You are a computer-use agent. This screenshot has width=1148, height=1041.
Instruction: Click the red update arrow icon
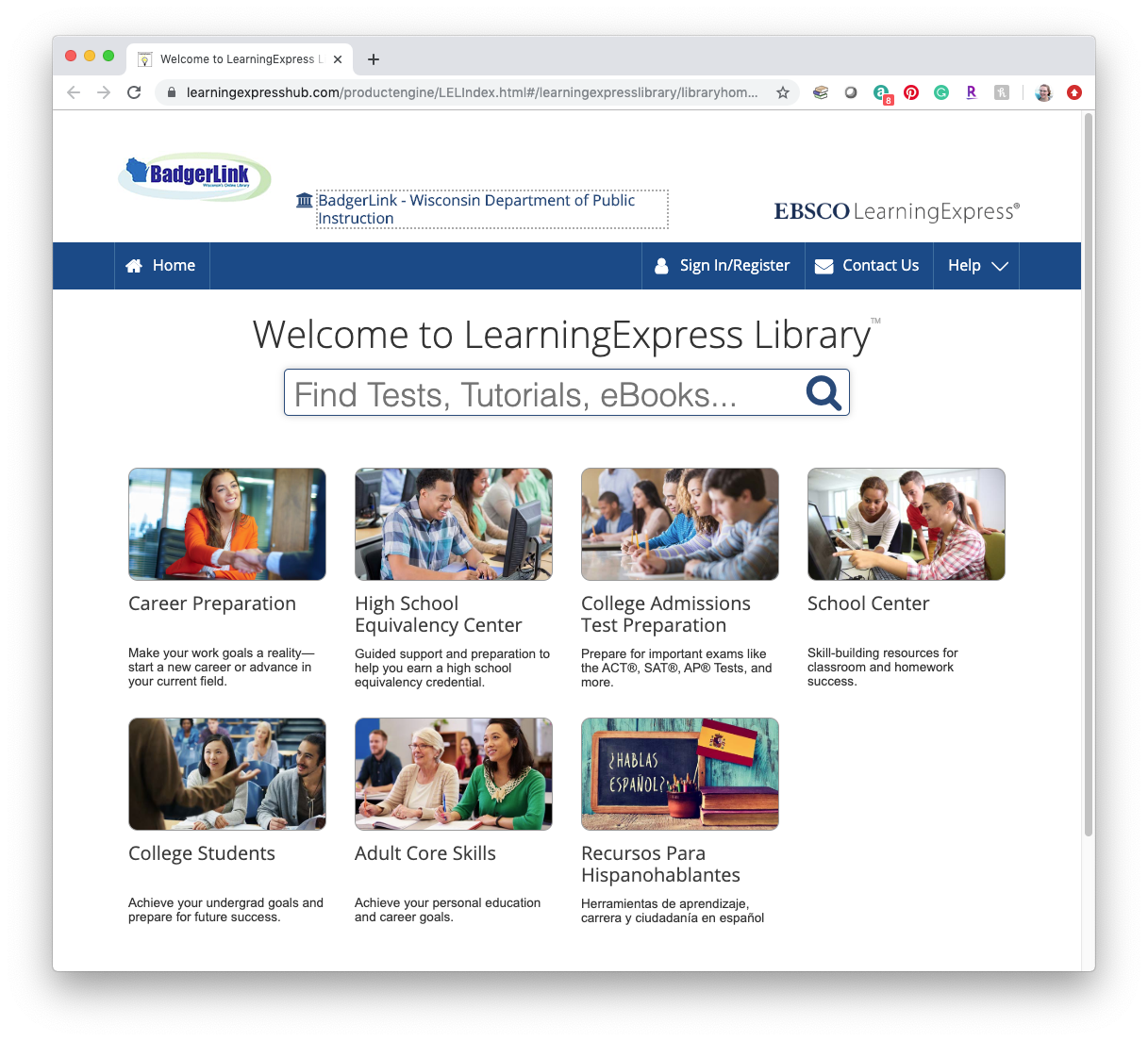tap(1074, 92)
